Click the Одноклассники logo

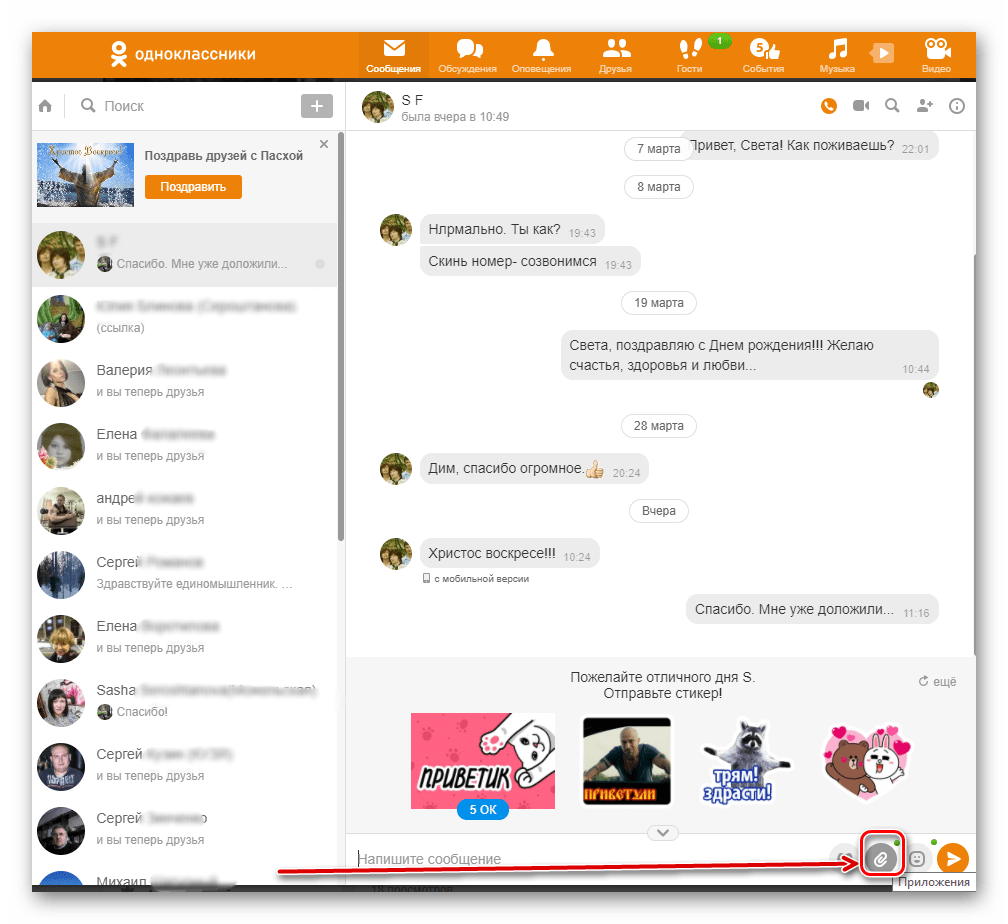(x=183, y=54)
